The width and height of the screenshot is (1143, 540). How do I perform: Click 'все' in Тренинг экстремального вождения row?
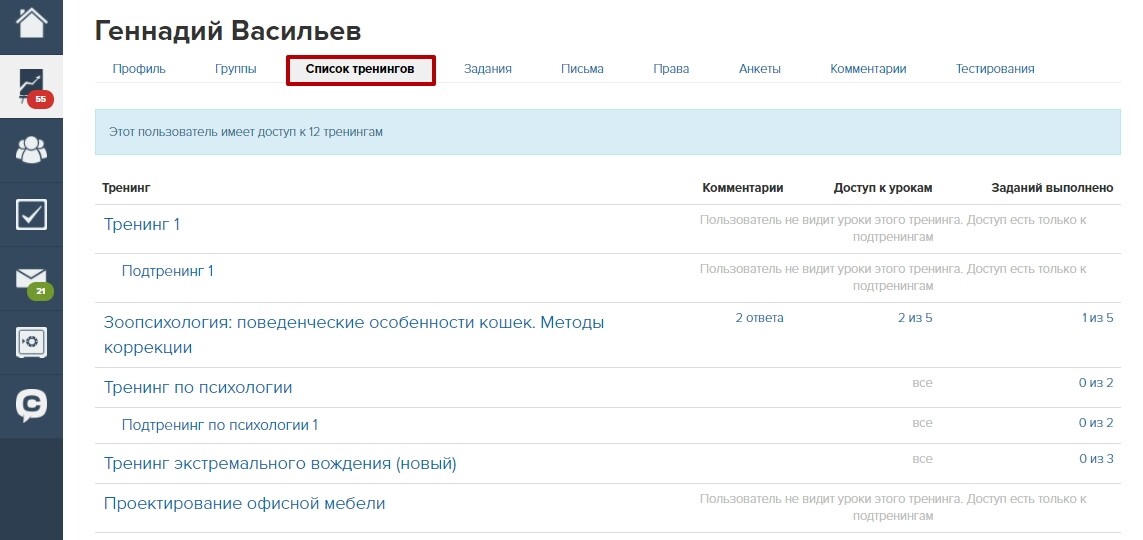click(922, 459)
